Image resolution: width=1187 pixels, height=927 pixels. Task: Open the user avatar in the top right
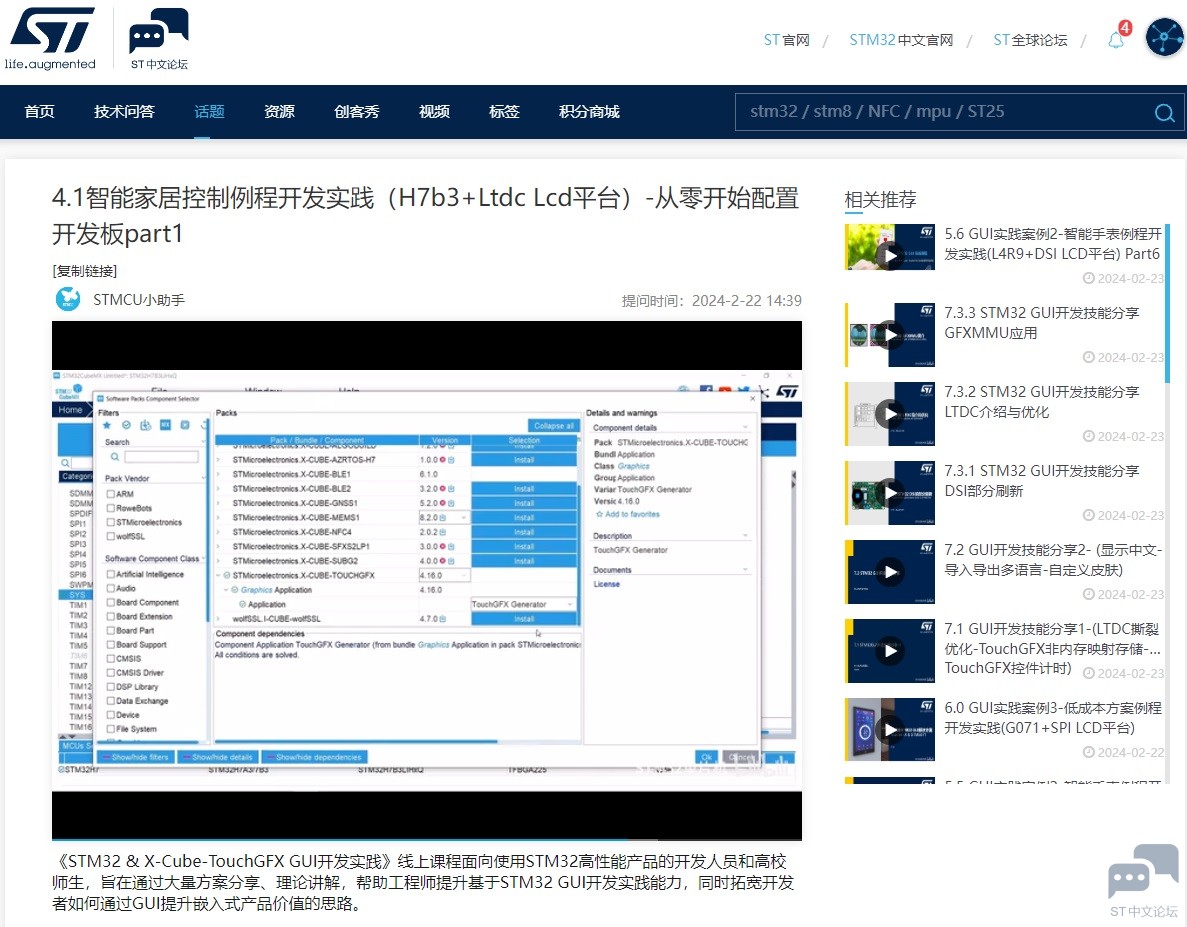point(1165,36)
